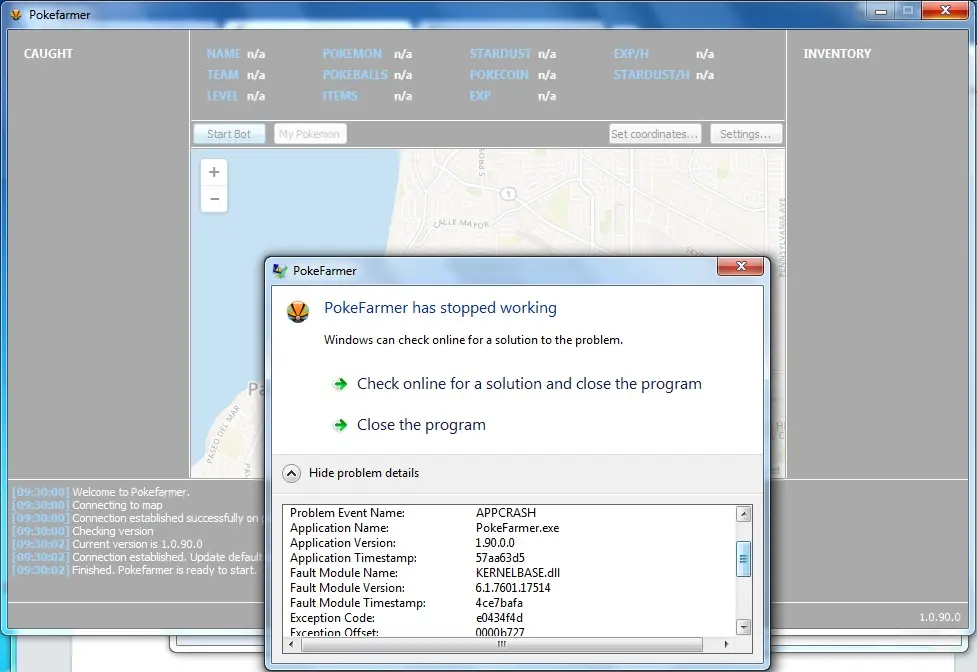Click the Welcome to Pokefarmer log line
This screenshot has height=672, width=977.
coord(102,492)
